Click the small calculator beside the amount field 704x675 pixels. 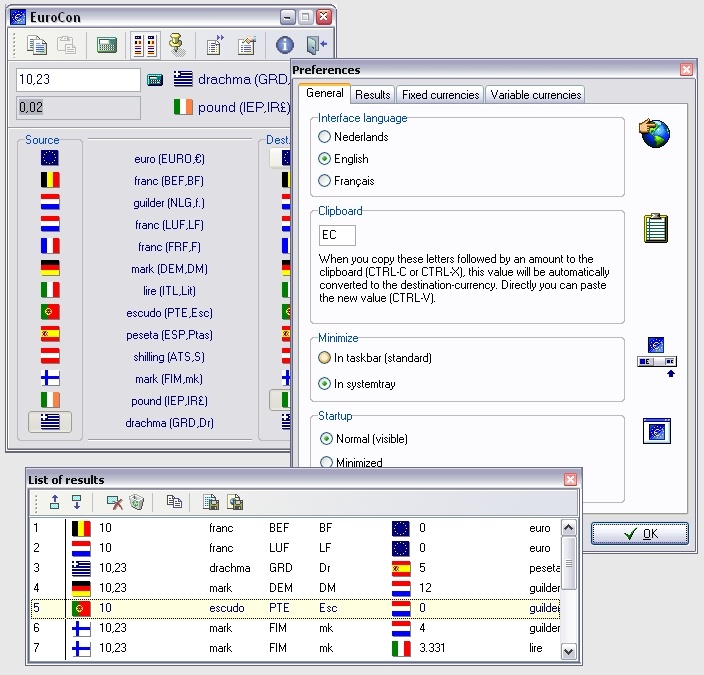pyautogui.click(x=155, y=80)
